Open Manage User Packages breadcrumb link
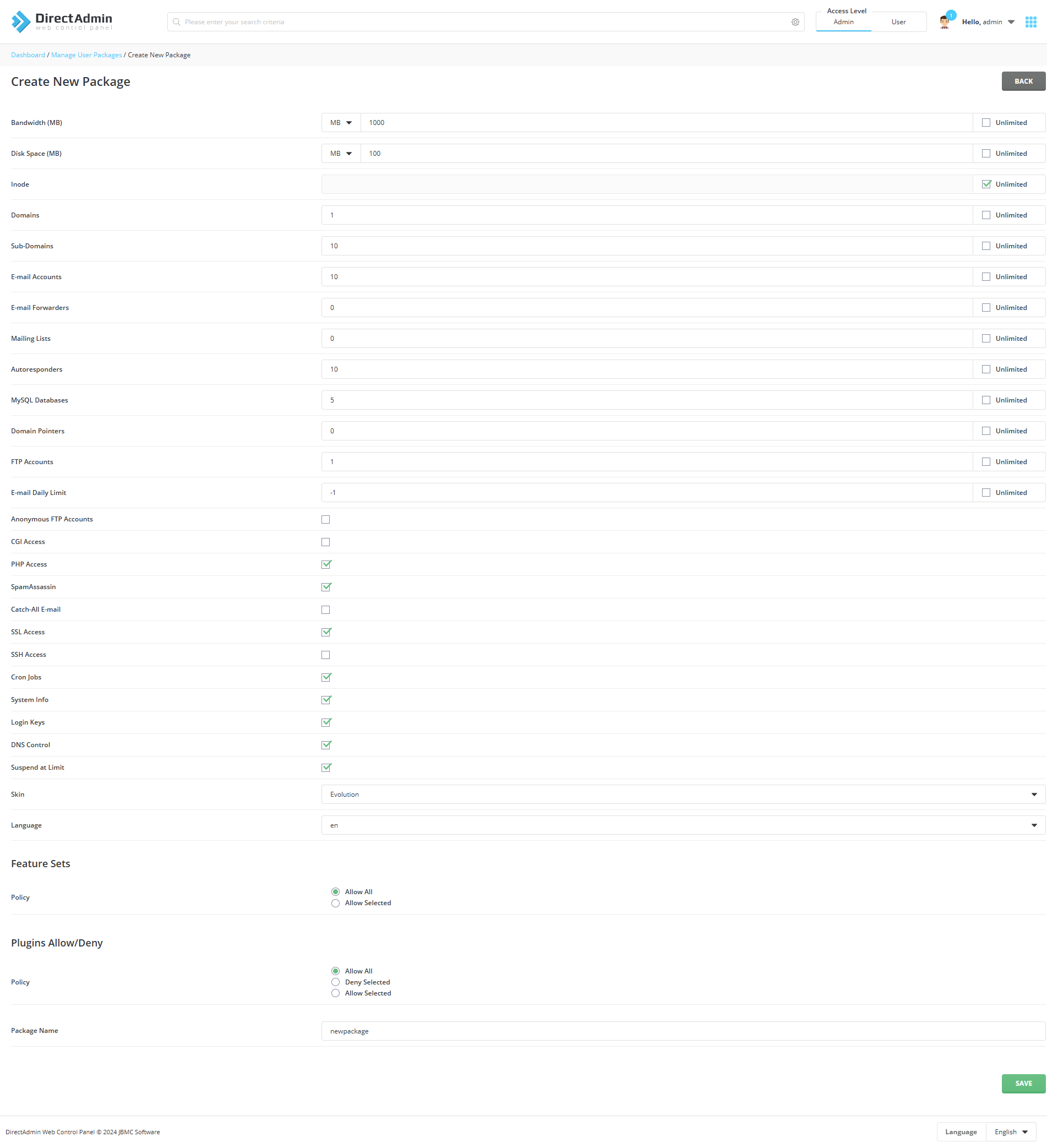This screenshot has width=1047, height=1148. pyautogui.click(x=86, y=55)
